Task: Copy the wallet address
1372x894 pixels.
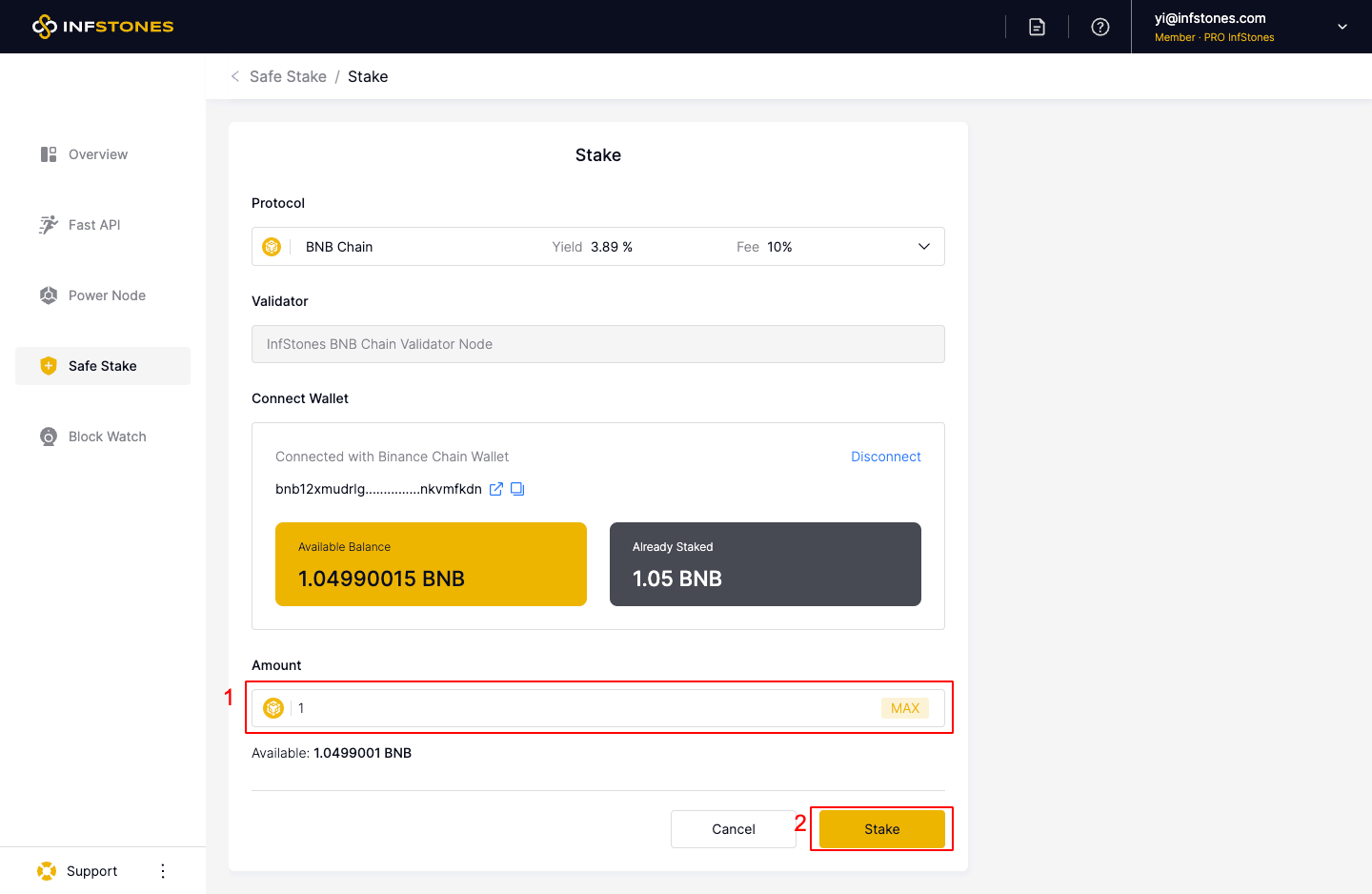Action: point(517,489)
